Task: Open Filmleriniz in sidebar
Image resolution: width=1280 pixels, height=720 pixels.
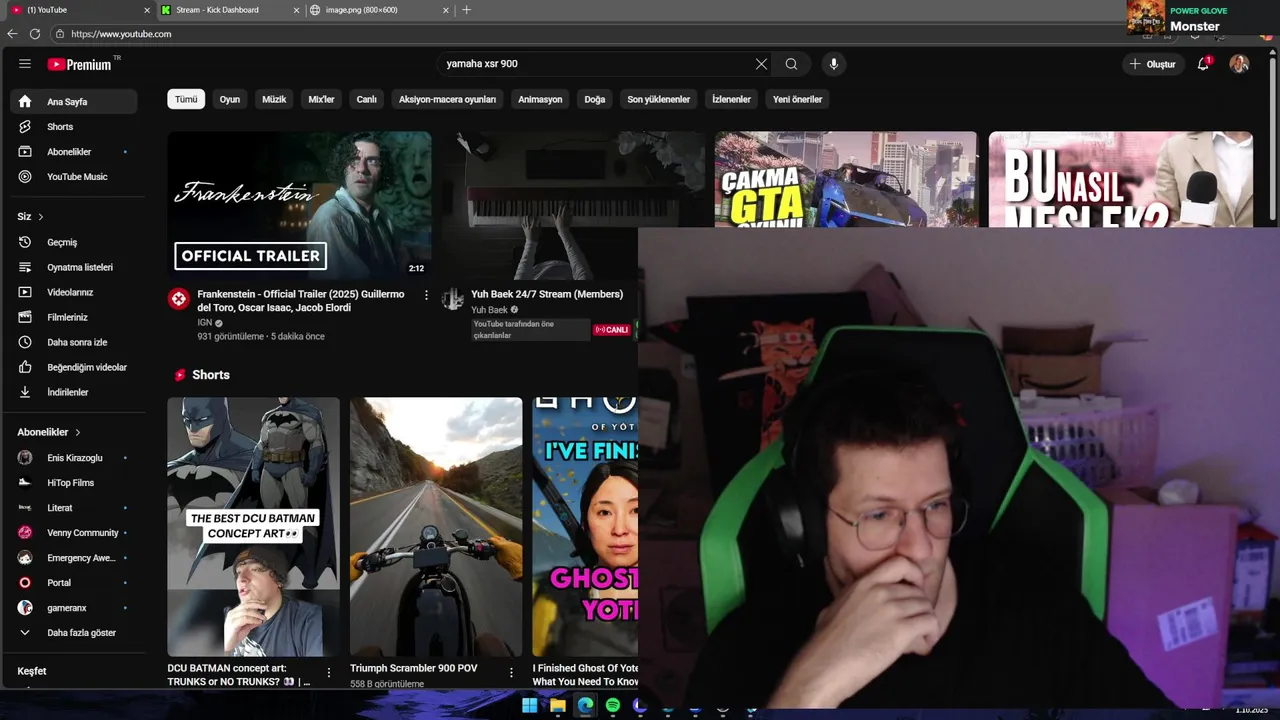Action: pos(74,317)
